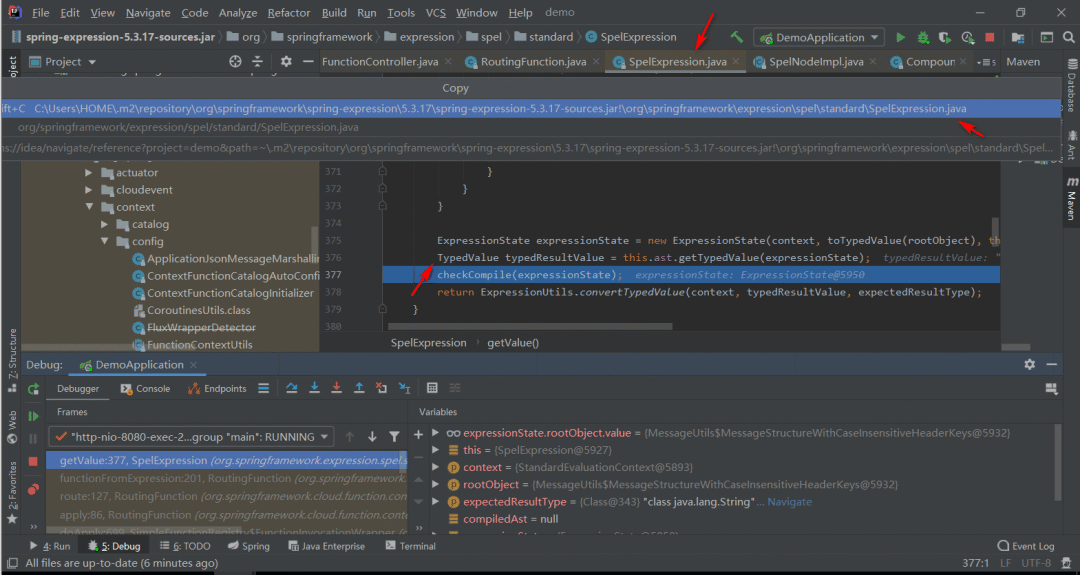Screen dimensions: 1080x575
Task: Close the SpelExpression.java tab
Action: [x=736, y=61]
